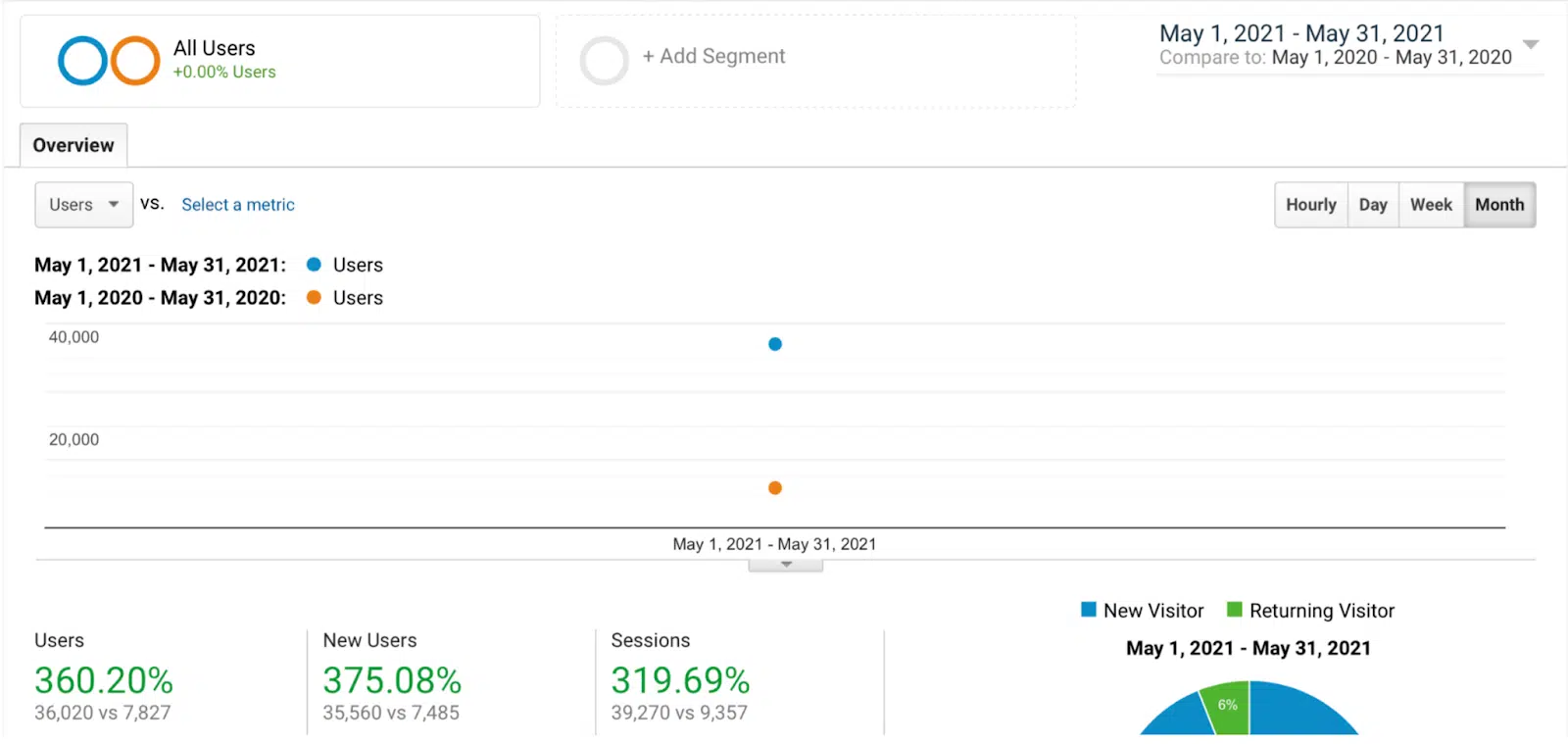Switch chart granularity to Hourly
The image size is (1568, 744).
1310,205
